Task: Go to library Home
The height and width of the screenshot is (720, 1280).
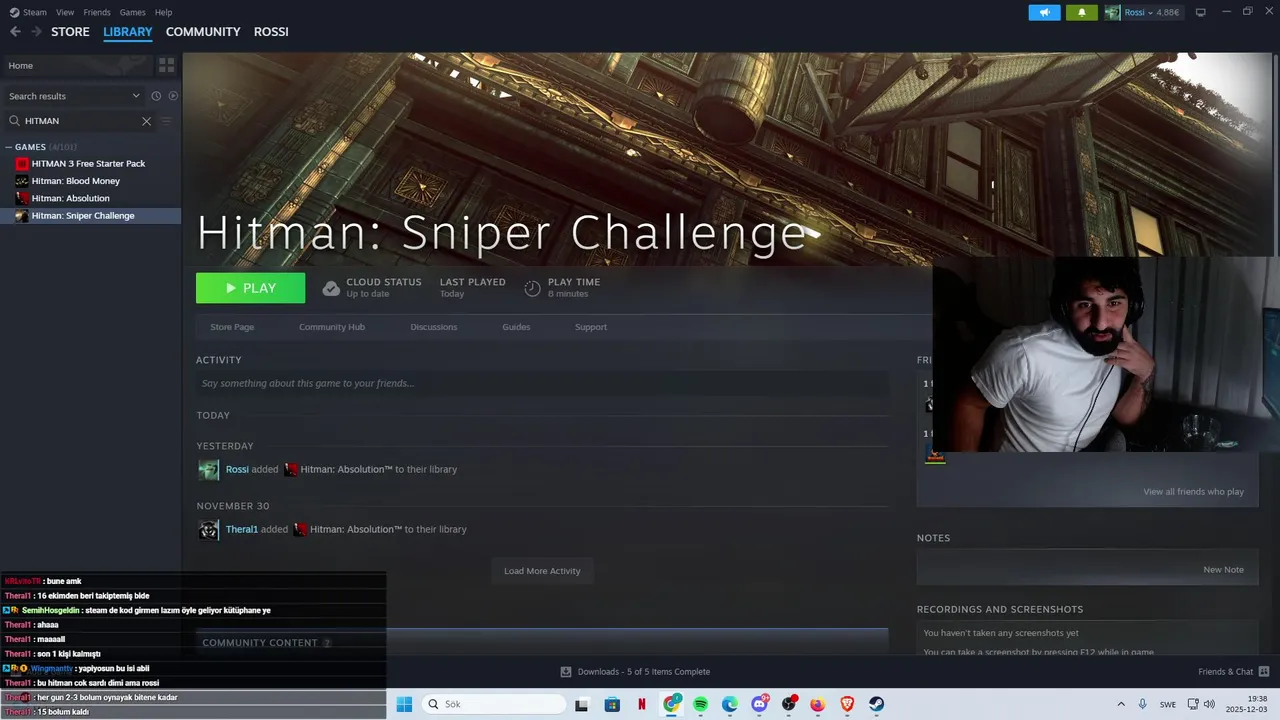Action: tap(77, 65)
